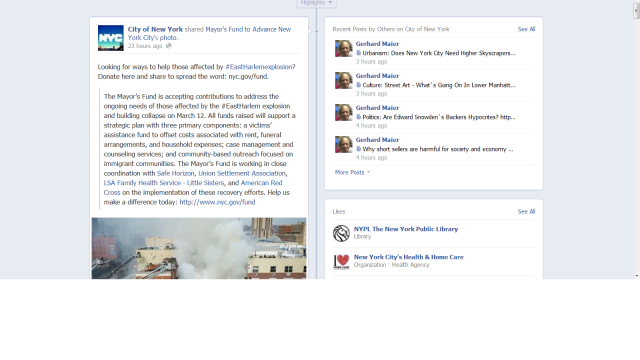Open Gerhard Maier name above Urbanism post
640x360 pixels.
(377, 44)
